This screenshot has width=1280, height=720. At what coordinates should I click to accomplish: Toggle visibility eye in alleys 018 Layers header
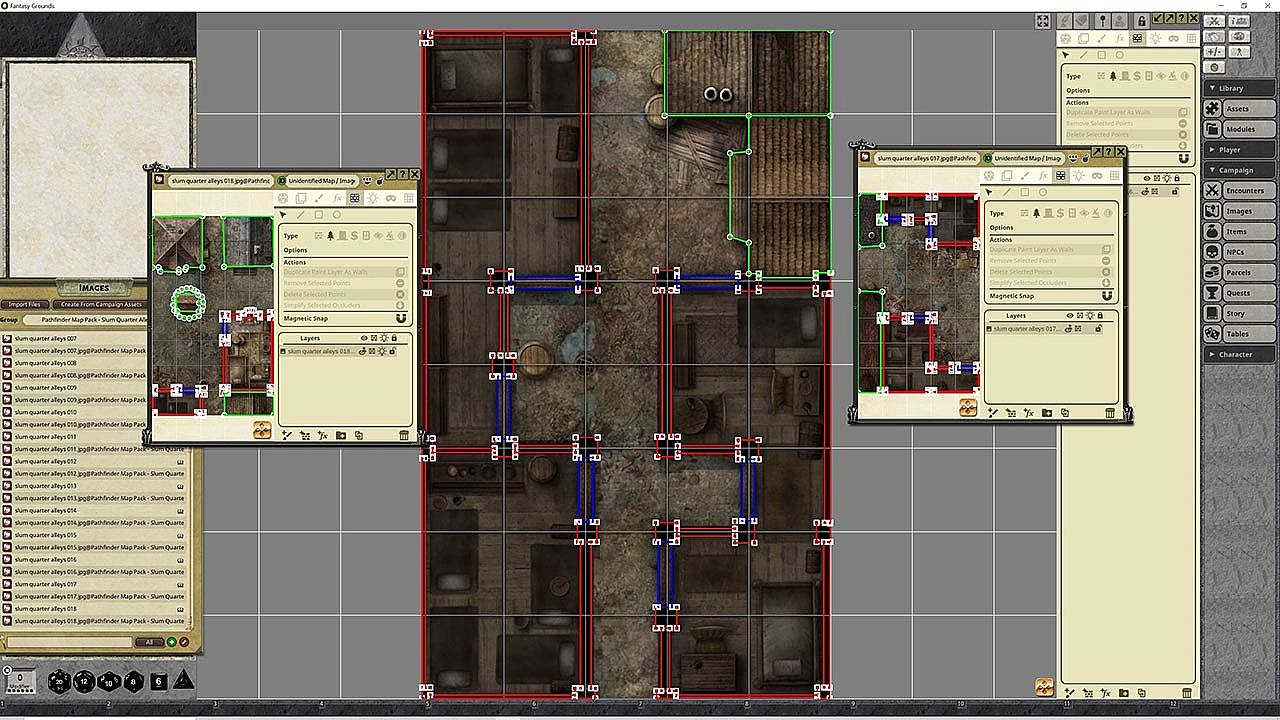[364, 338]
